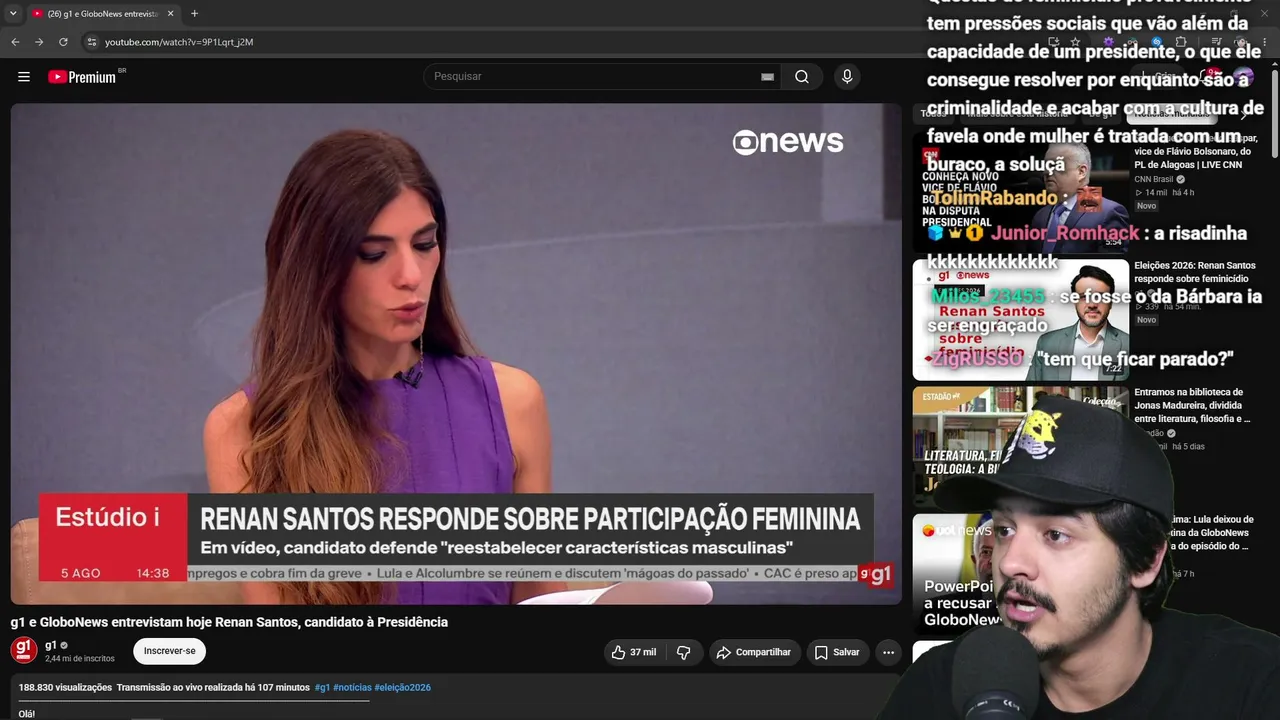This screenshot has height=720, width=1280.
Task: Open the CNN Flávio Bolsonaro vice thumbnail
Action: point(1020,193)
